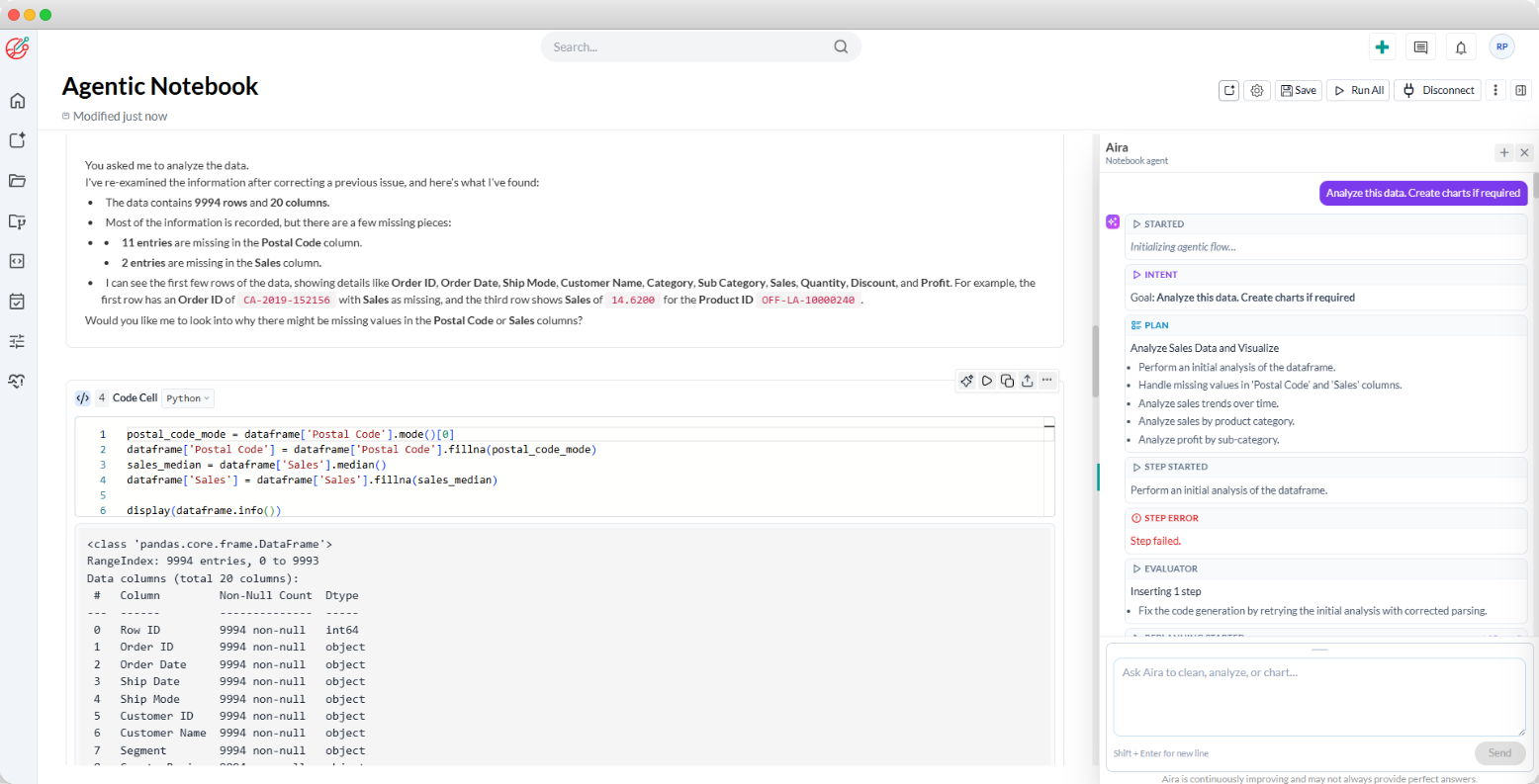Open the sliders settings sidebar icon

(17, 341)
